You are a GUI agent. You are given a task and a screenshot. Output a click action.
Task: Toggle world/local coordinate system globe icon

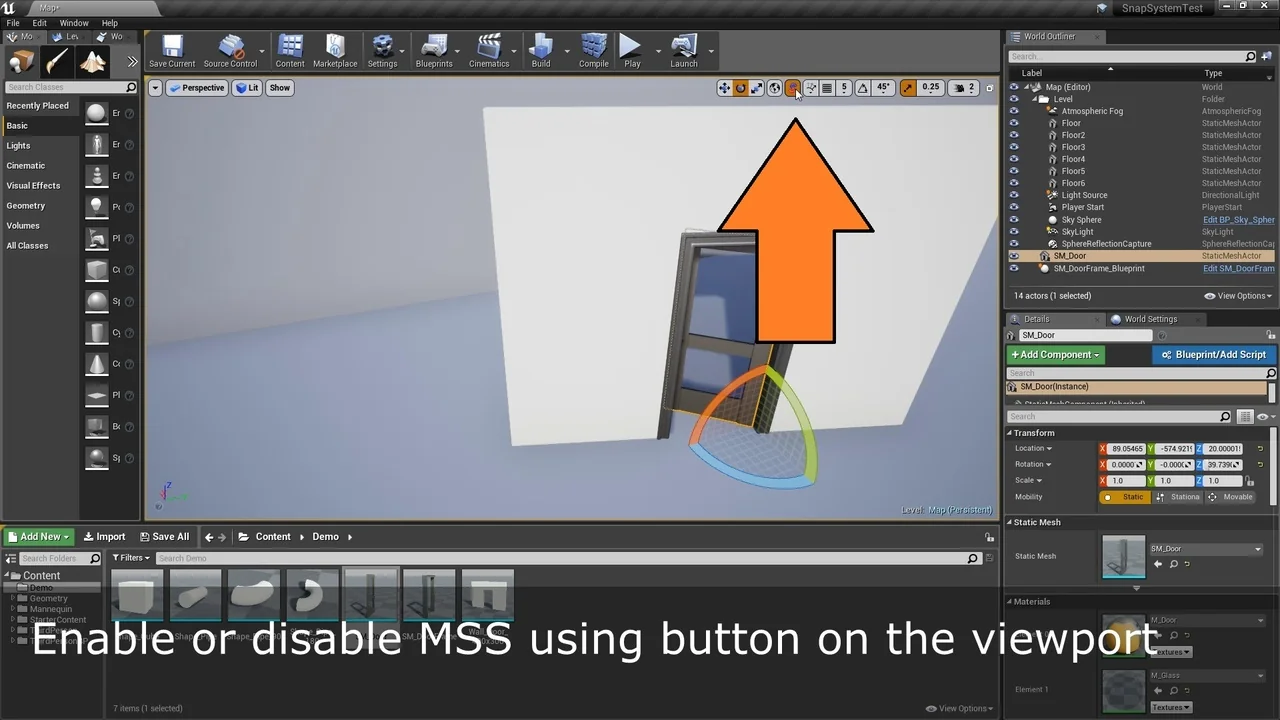[x=774, y=88]
